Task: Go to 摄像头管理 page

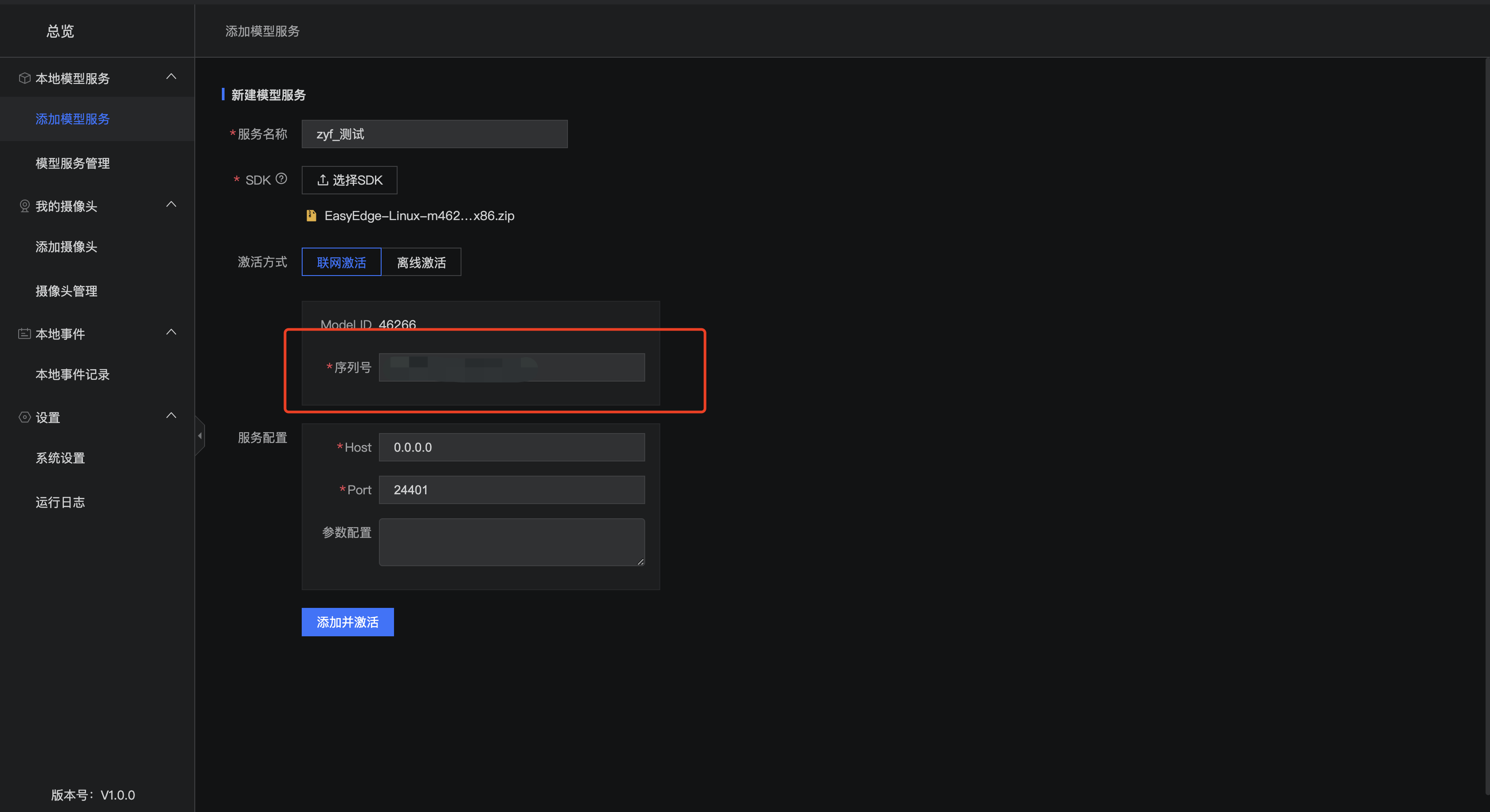Action: pyautogui.click(x=66, y=291)
